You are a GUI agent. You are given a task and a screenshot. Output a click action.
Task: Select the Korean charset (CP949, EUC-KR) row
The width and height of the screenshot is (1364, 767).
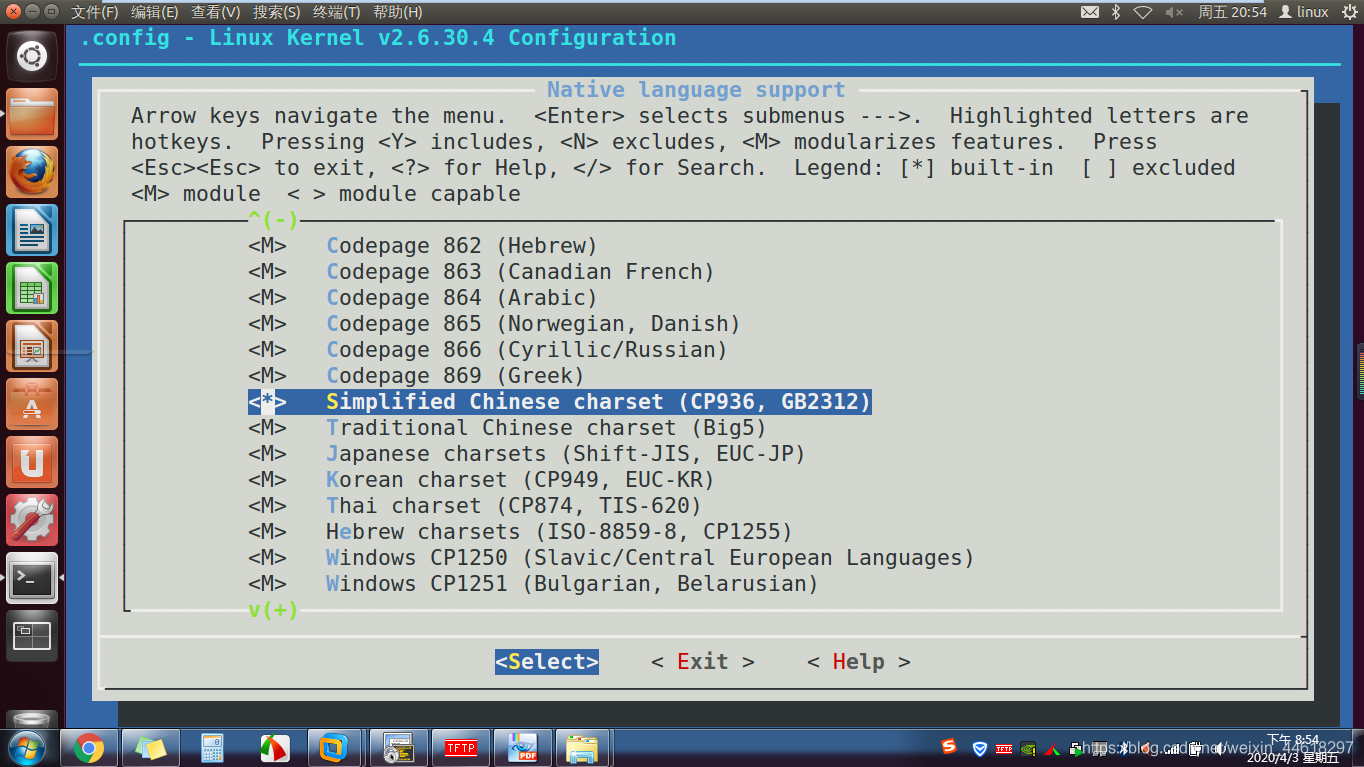(481, 480)
